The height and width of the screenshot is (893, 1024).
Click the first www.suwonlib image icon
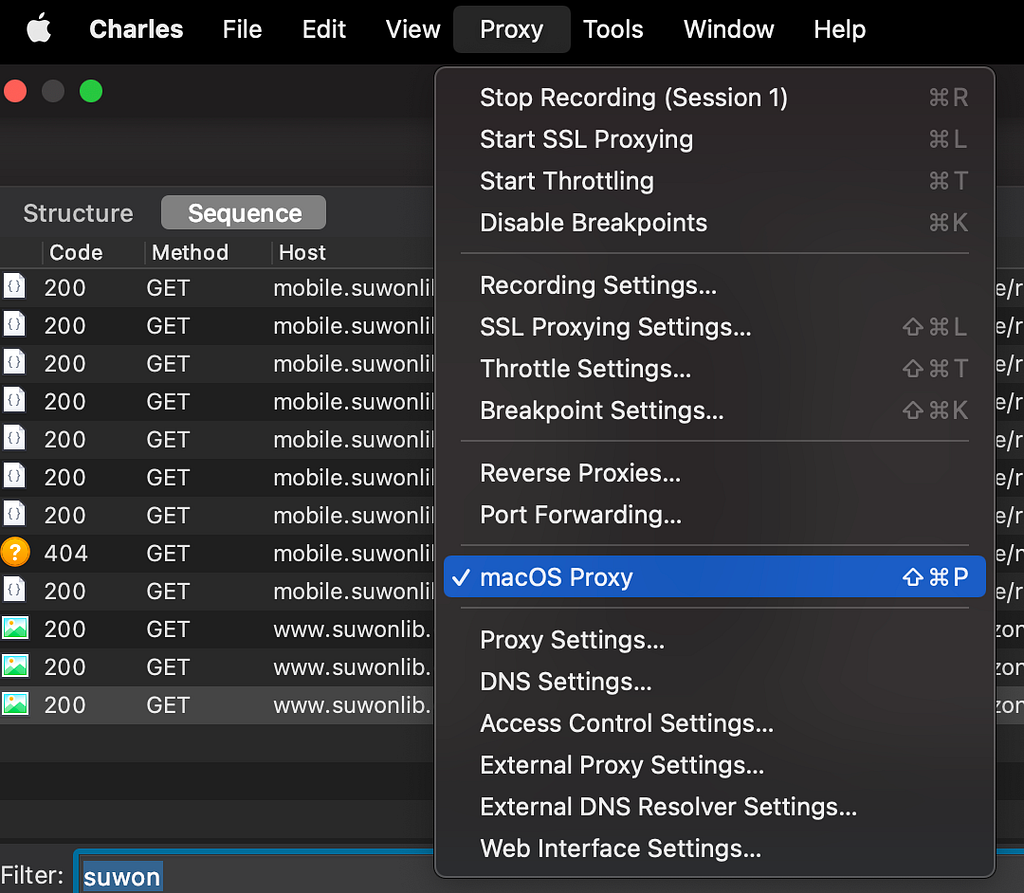15,628
